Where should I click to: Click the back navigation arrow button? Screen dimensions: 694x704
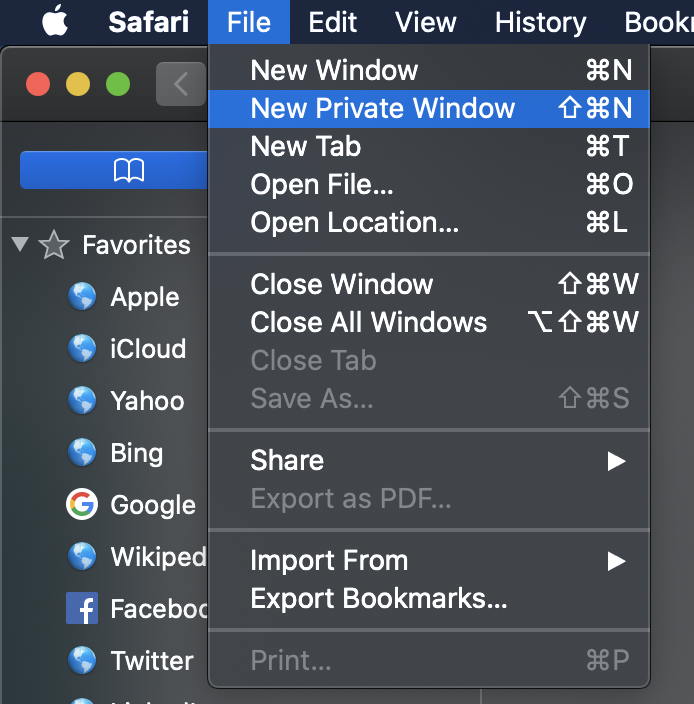(x=181, y=84)
